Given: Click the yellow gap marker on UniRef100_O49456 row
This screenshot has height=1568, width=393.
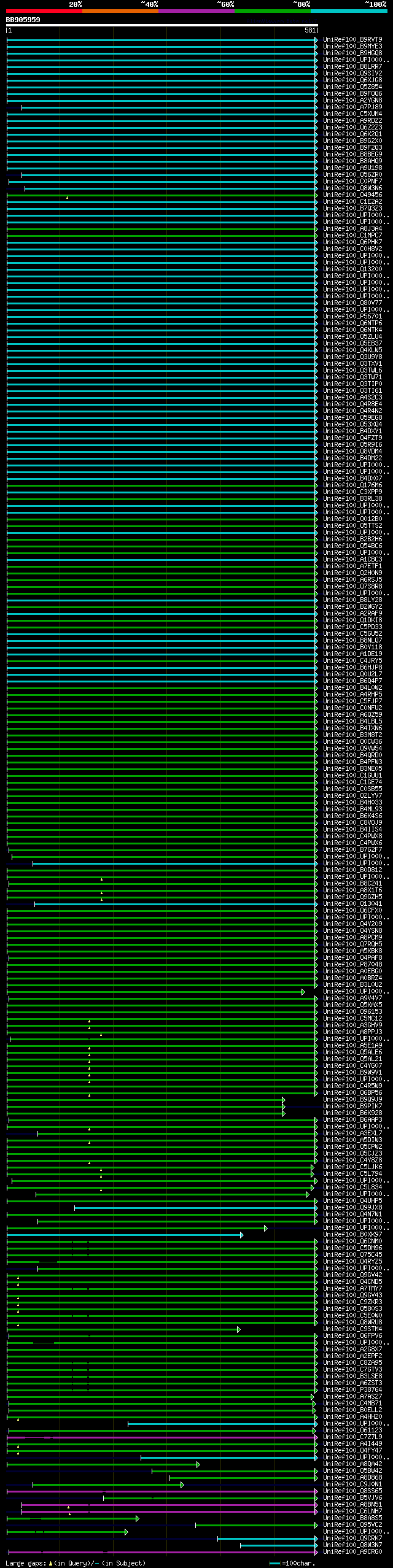Looking at the screenshot, I should 67,198.
